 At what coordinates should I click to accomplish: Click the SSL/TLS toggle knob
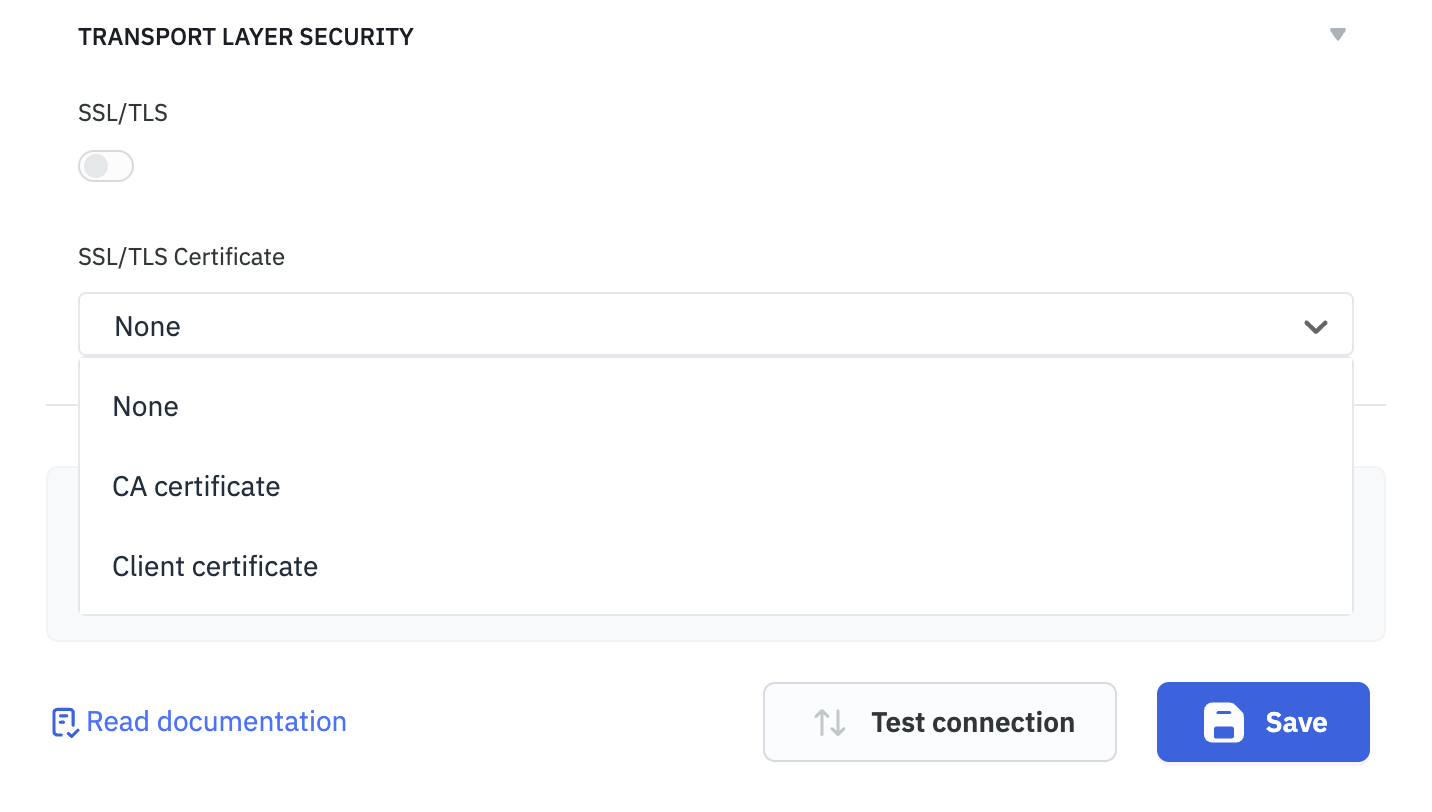[x=95, y=165]
